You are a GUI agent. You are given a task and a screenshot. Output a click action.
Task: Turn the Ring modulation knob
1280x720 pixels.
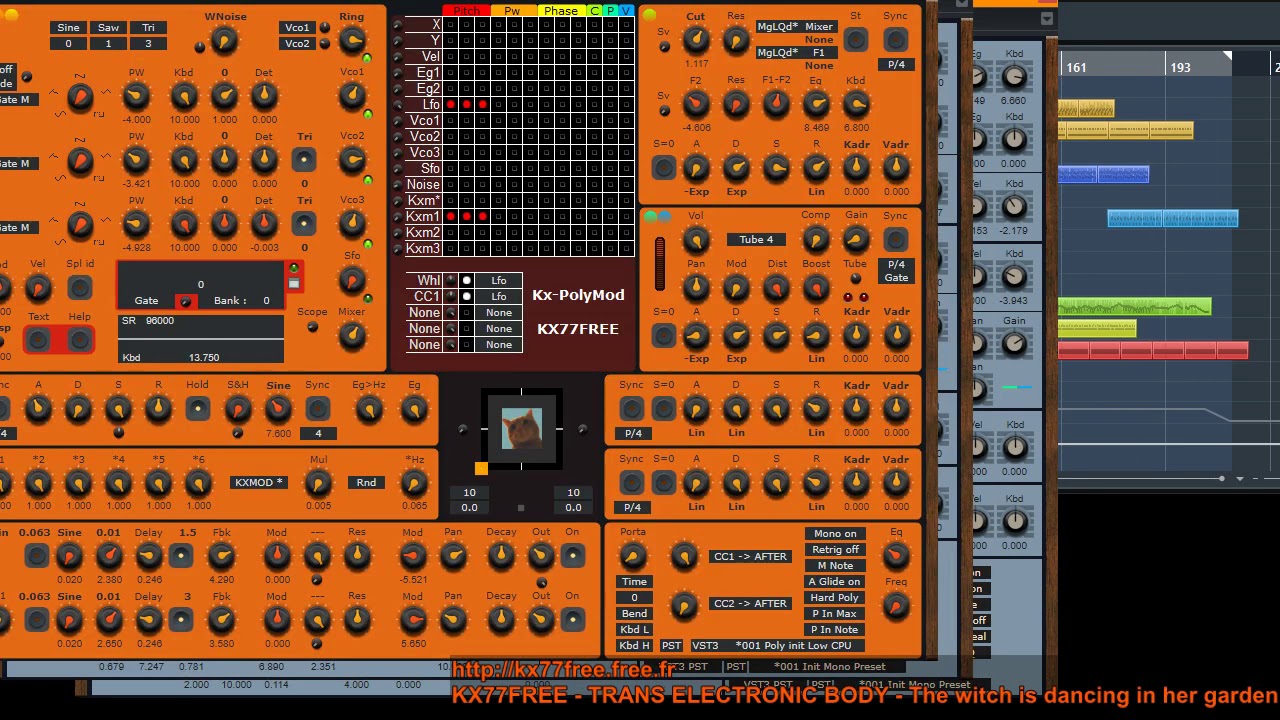coord(352,40)
